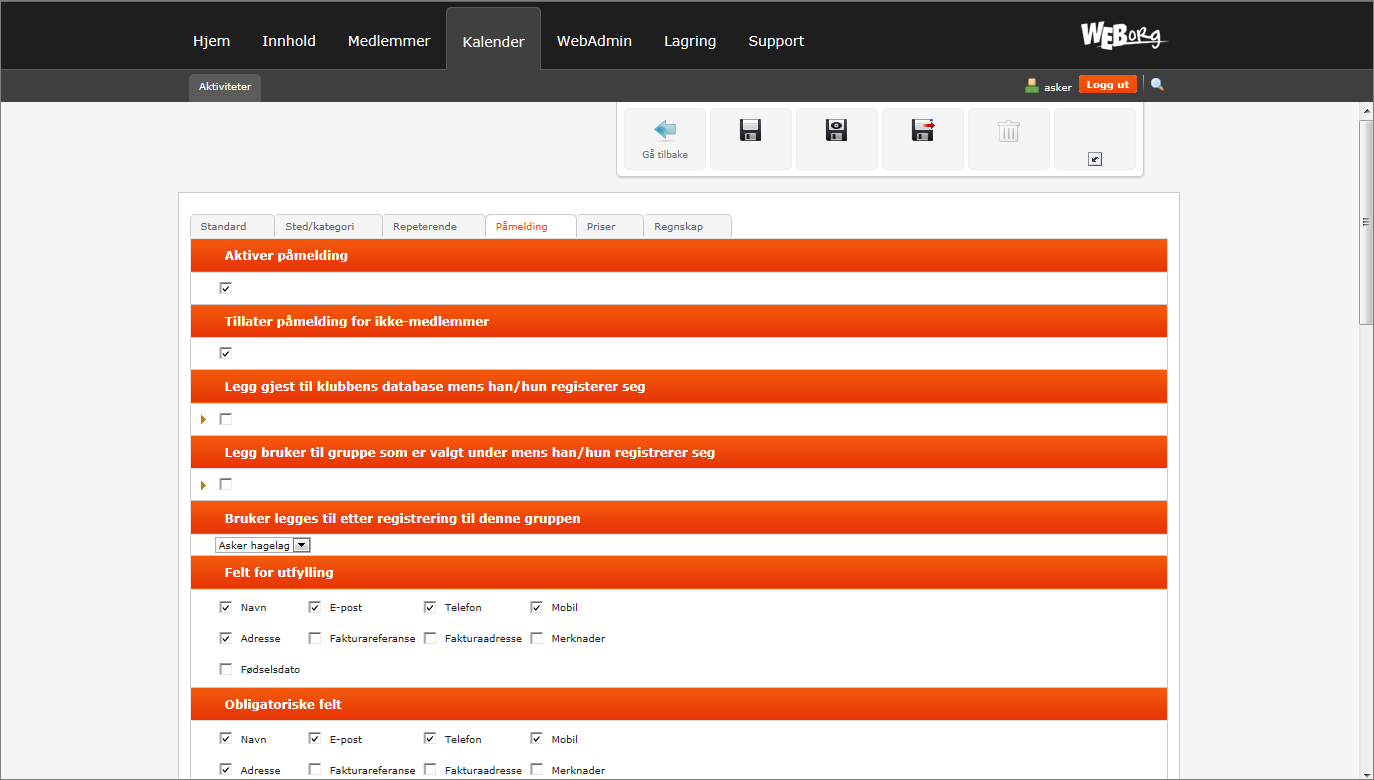Toggle Mobil under Felt for utfylling
The image size is (1374, 780).
click(536, 607)
